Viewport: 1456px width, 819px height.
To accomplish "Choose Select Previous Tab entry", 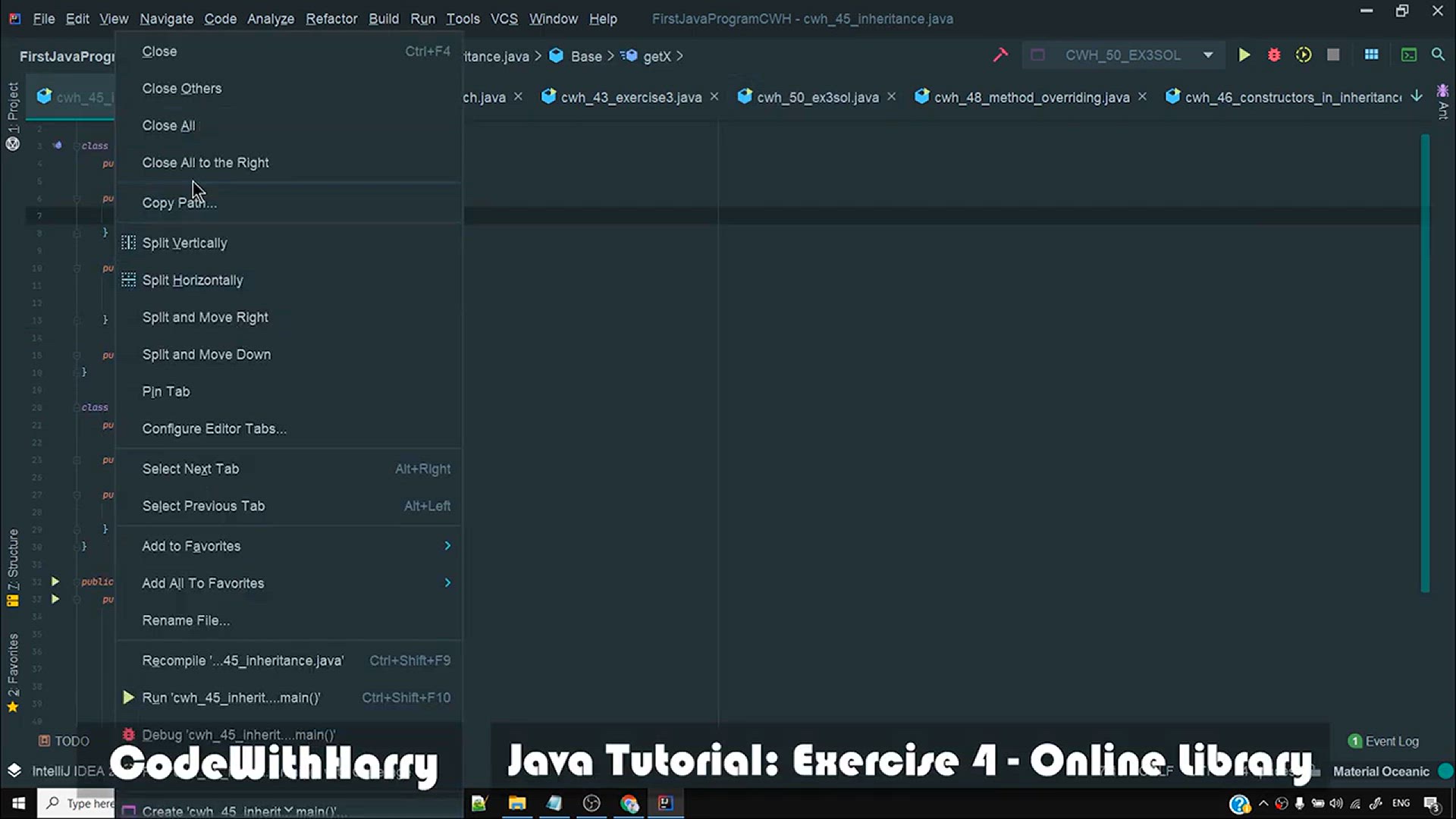I will (x=289, y=507).
